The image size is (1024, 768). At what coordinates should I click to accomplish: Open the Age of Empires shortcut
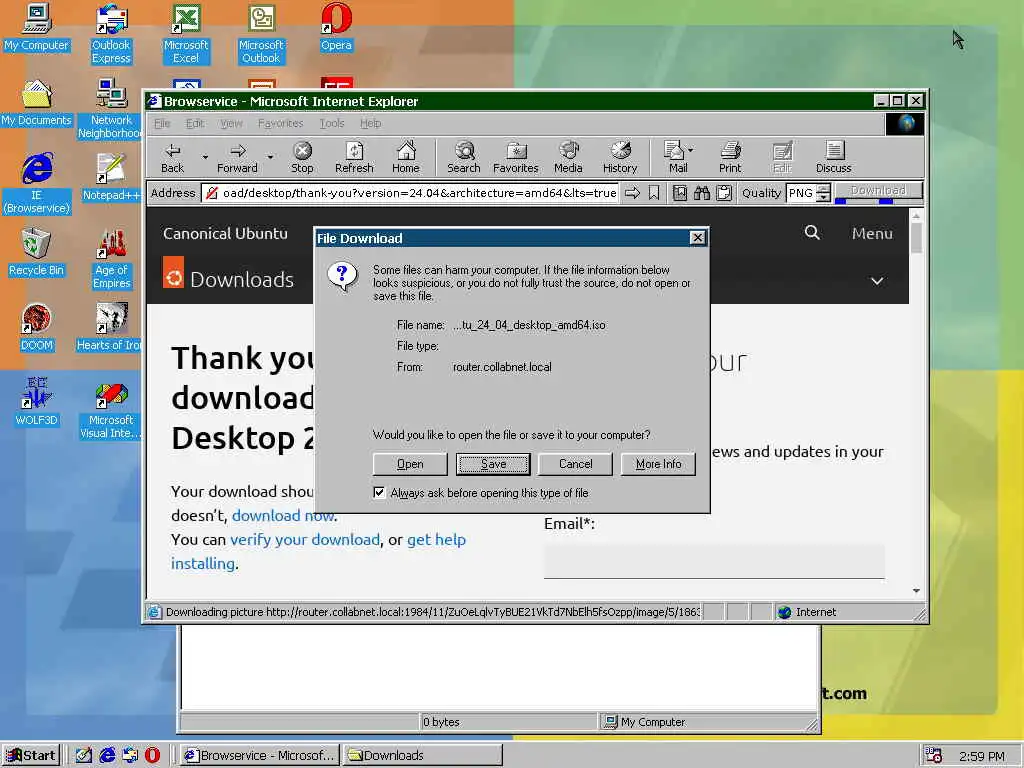click(x=112, y=259)
